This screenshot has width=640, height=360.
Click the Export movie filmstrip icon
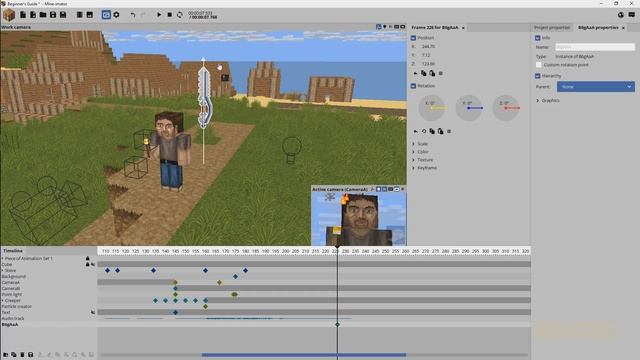point(80,15)
